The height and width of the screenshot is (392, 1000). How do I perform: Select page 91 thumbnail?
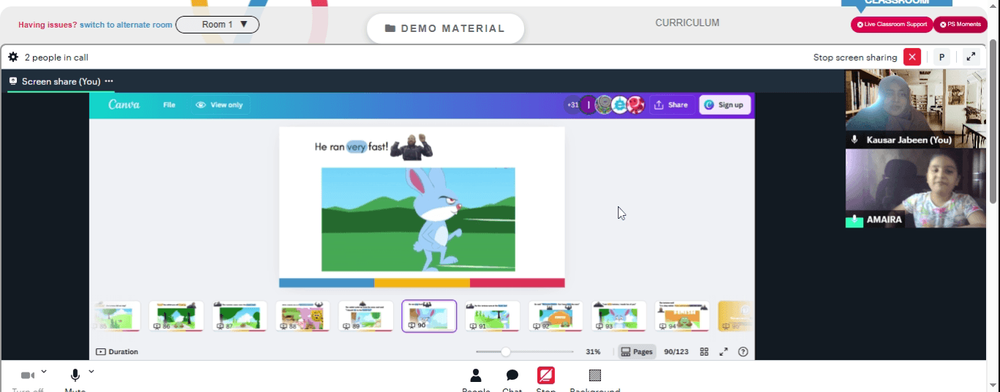pyautogui.click(x=492, y=316)
